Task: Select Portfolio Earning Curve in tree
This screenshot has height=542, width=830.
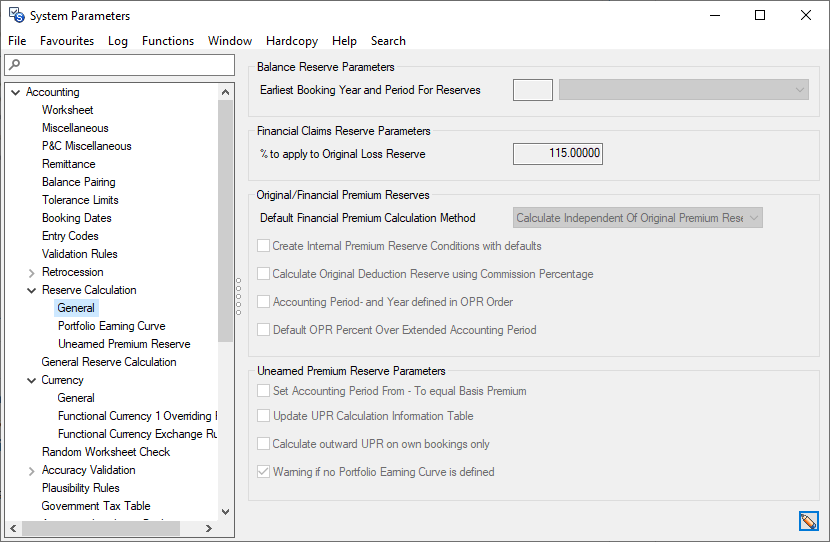Action: [111, 326]
